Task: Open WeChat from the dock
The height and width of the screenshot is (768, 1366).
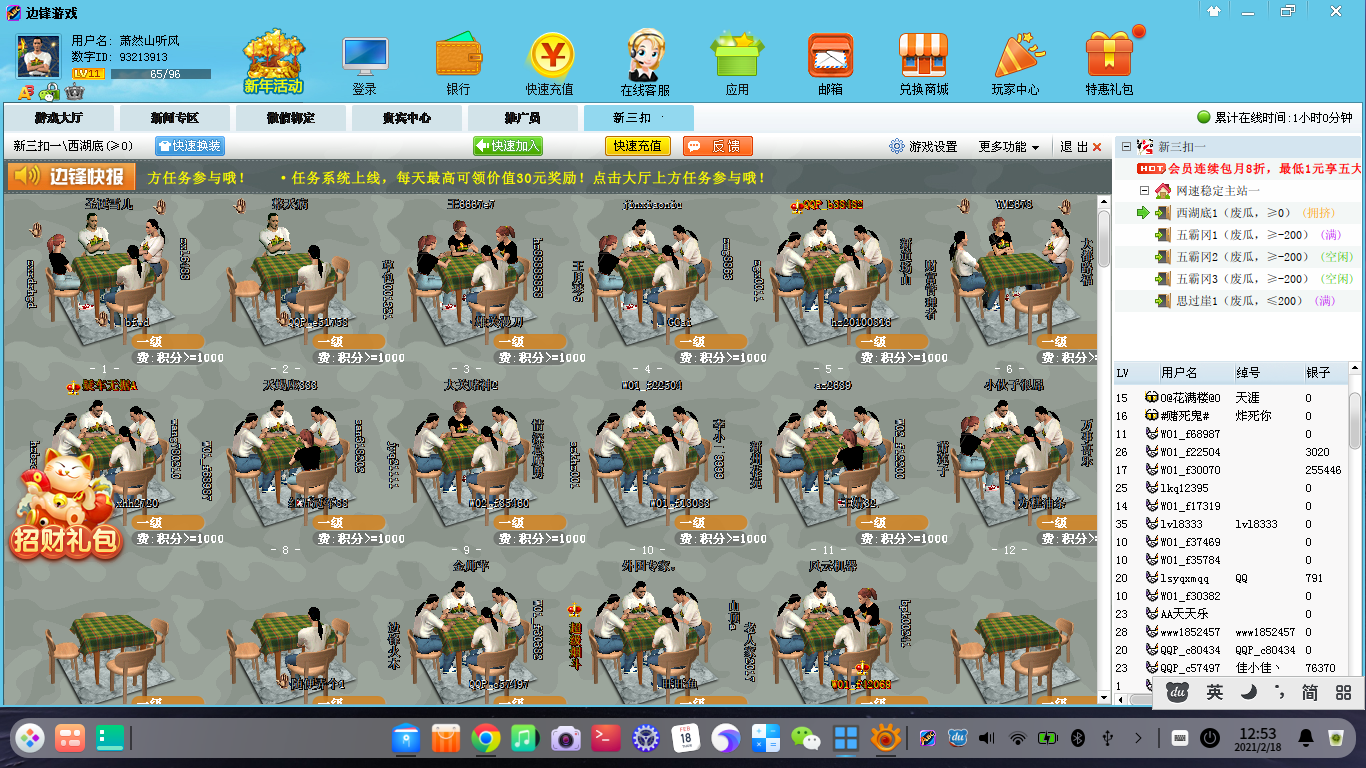Action: [806, 739]
